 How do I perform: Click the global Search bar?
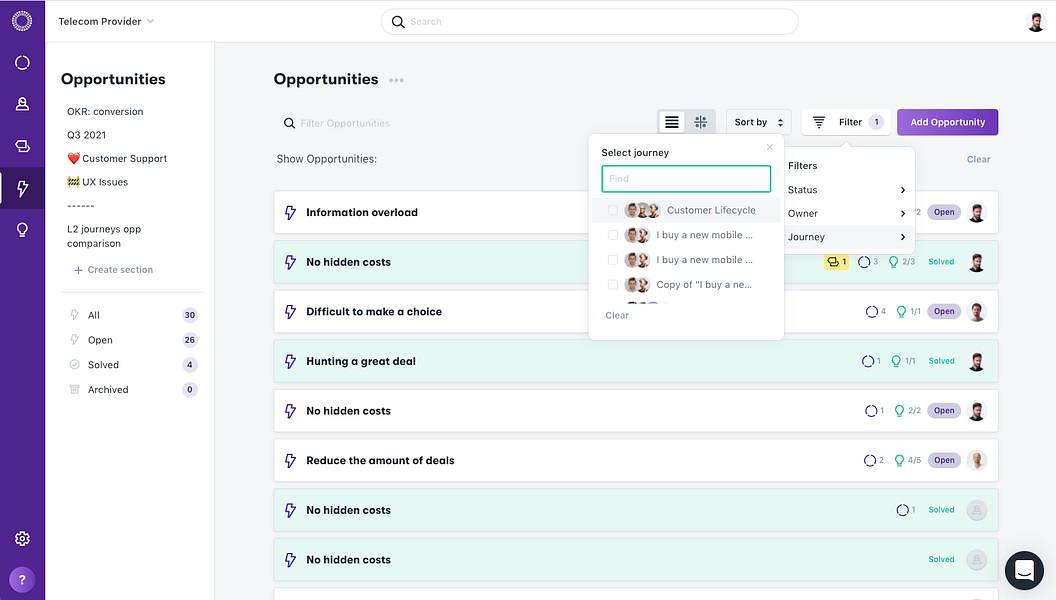[x=589, y=22]
